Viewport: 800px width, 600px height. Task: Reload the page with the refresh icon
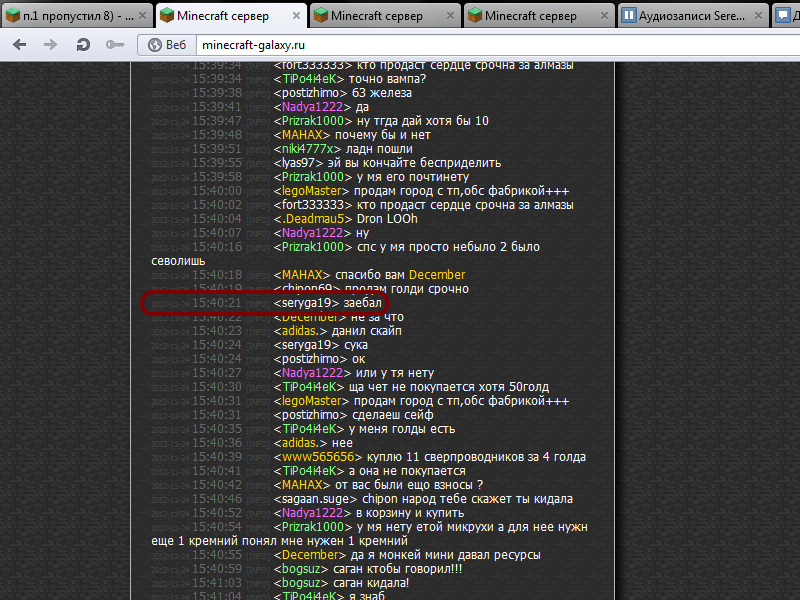83,45
